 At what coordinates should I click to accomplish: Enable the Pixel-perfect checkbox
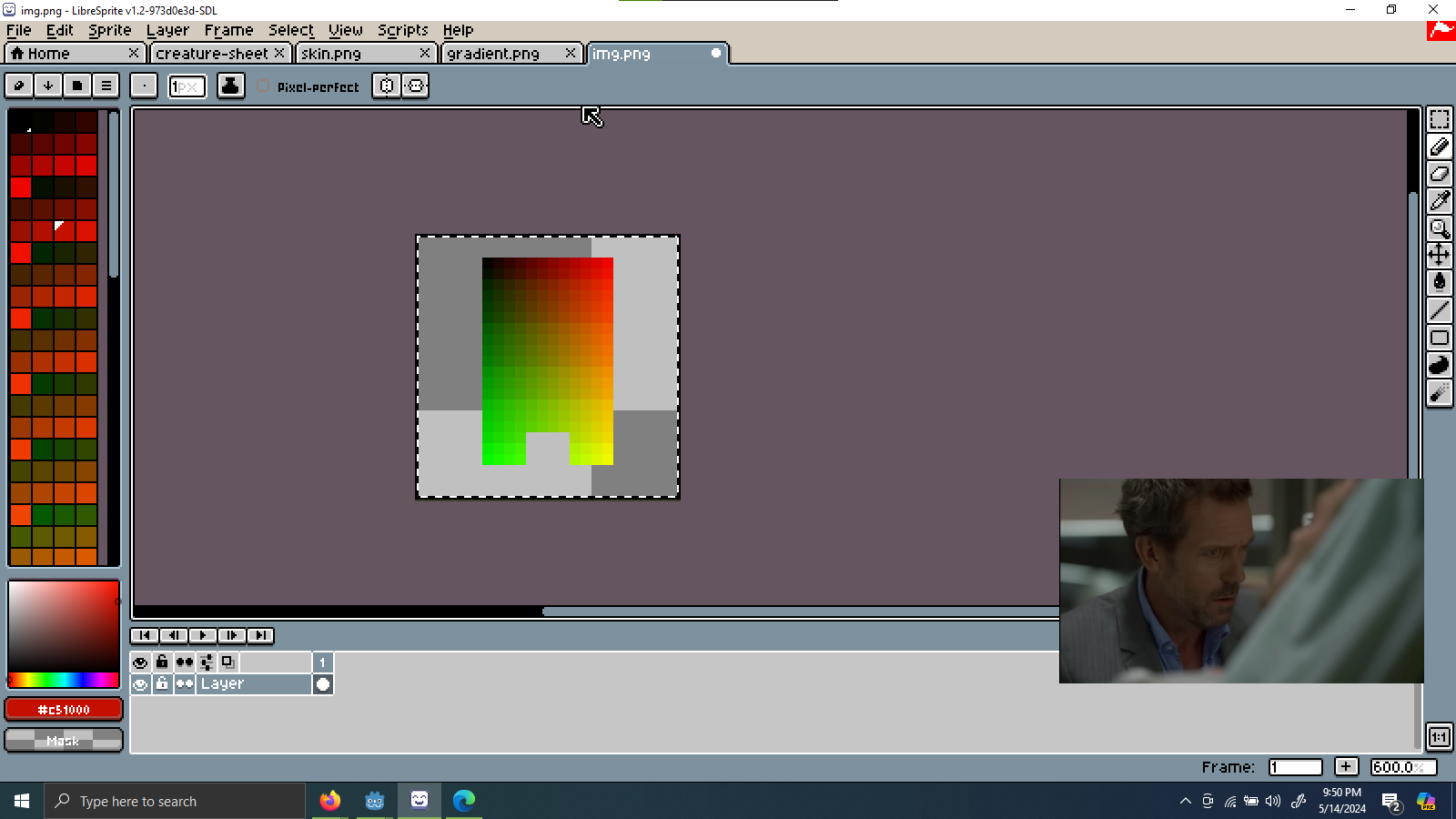pos(263,86)
